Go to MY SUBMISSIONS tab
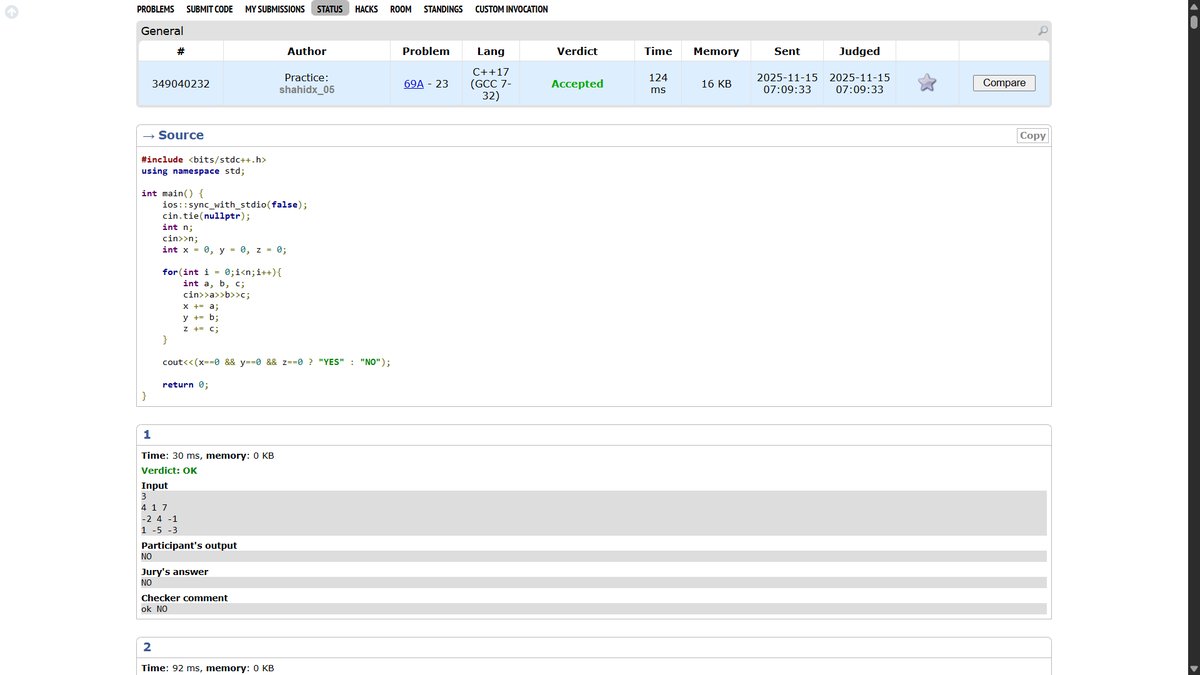This screenshot has height=675, width=1200. coord(275,9)
